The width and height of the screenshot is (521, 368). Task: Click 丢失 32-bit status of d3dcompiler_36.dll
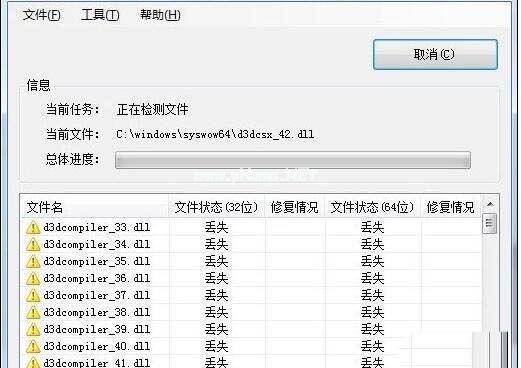pyautogui.click(x=217, y=278)
